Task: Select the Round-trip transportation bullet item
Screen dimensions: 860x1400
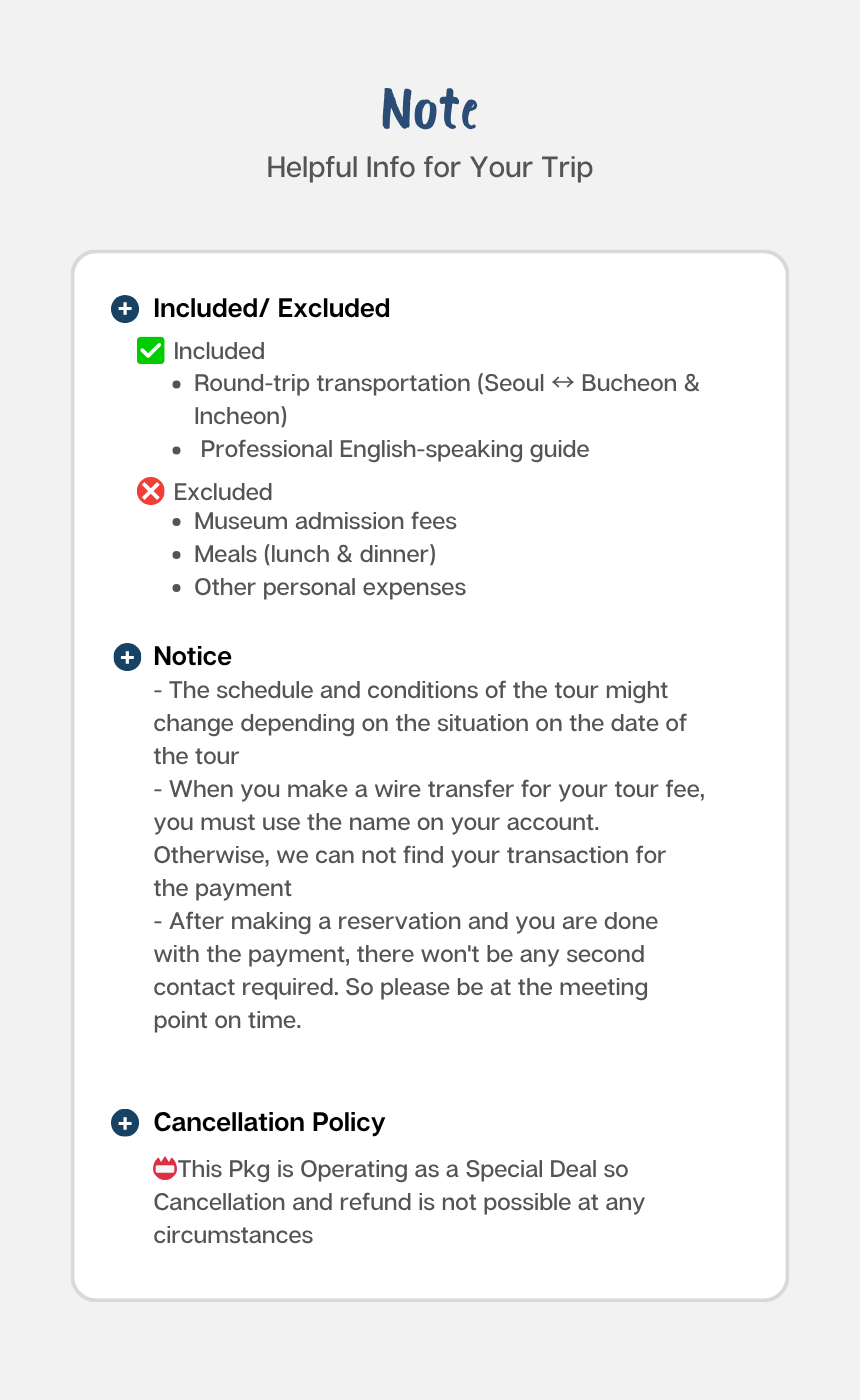Action: pos(447,399)
